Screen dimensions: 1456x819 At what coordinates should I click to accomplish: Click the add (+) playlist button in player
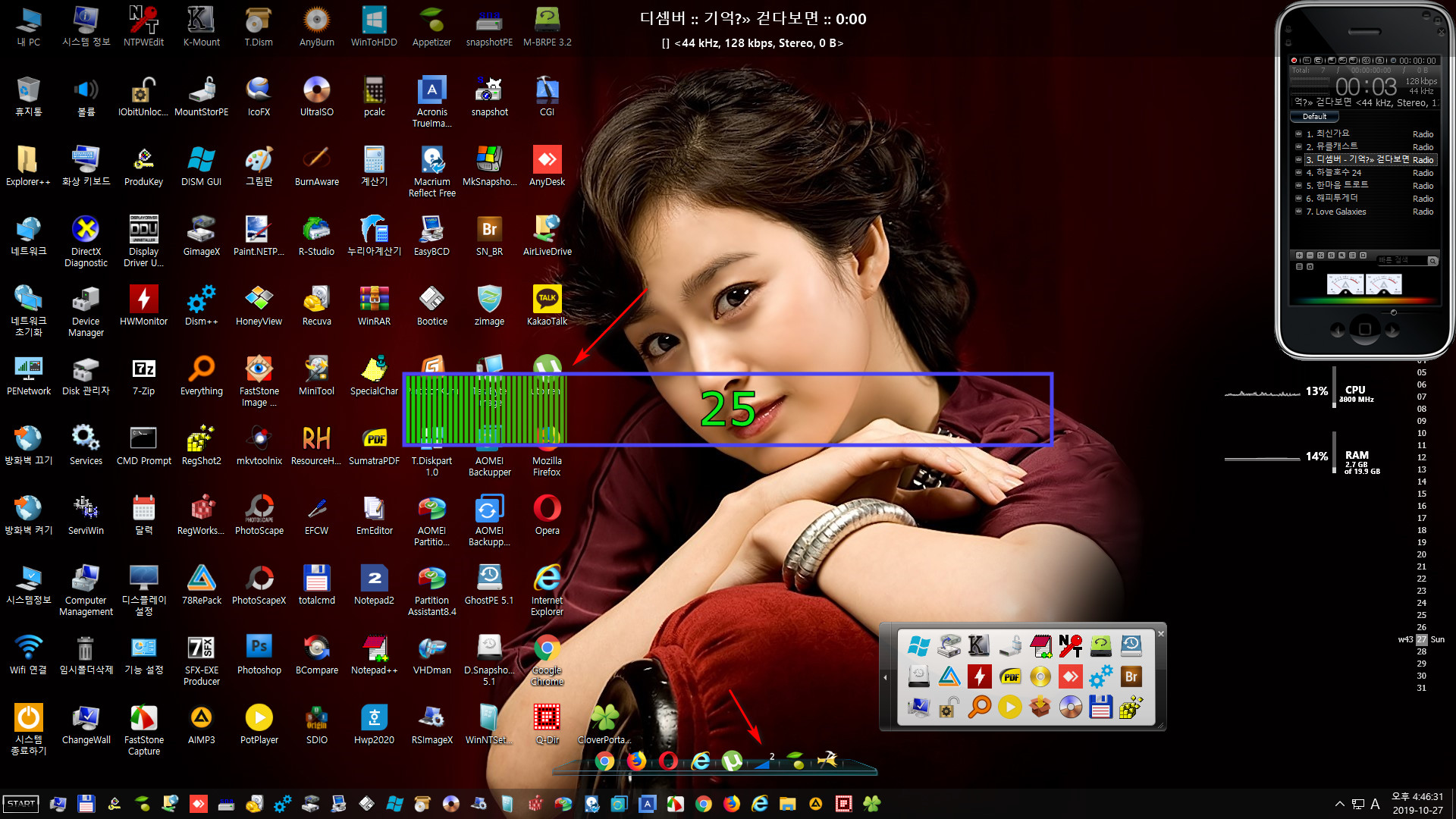point(1299,256)
